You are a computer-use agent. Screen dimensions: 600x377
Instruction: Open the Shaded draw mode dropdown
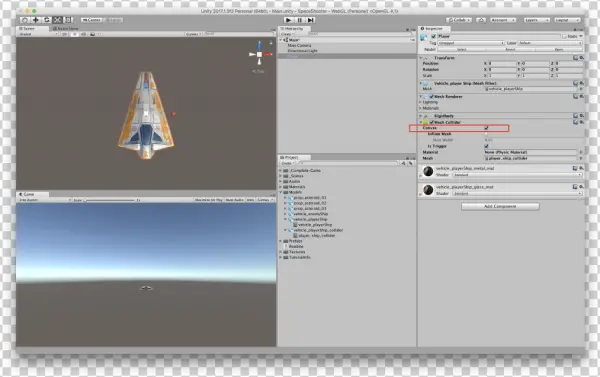pyautogui.click(x=38, y=34)
